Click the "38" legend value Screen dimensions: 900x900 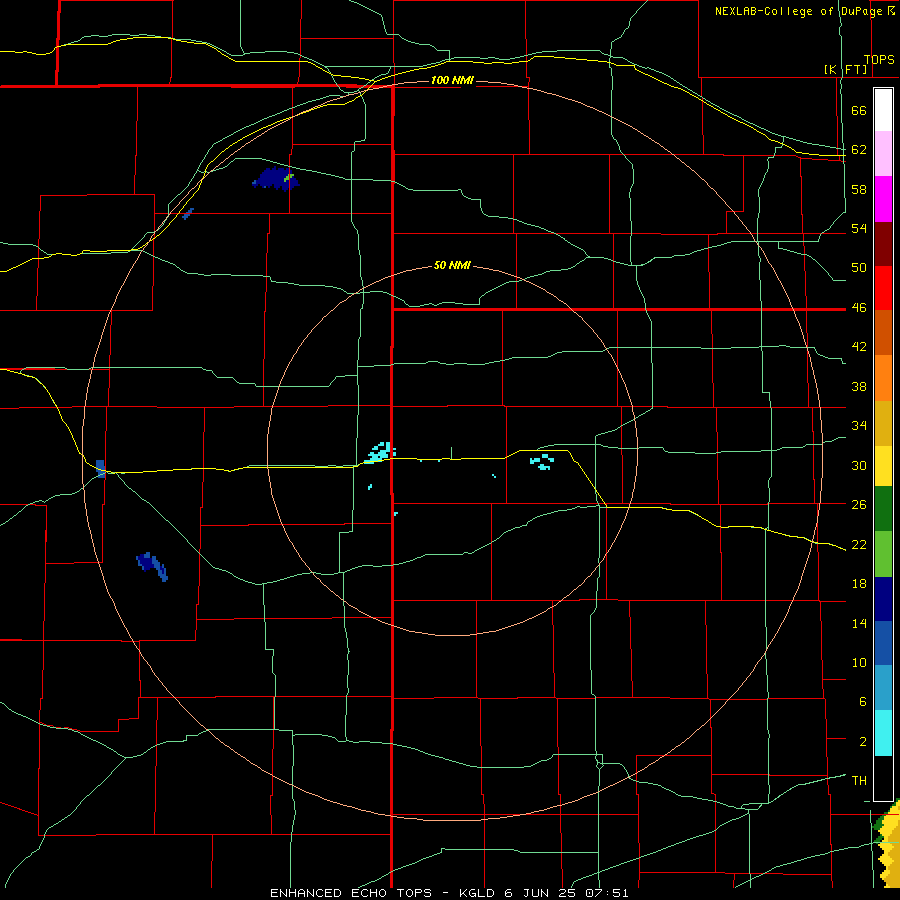[x=859, y=387]
